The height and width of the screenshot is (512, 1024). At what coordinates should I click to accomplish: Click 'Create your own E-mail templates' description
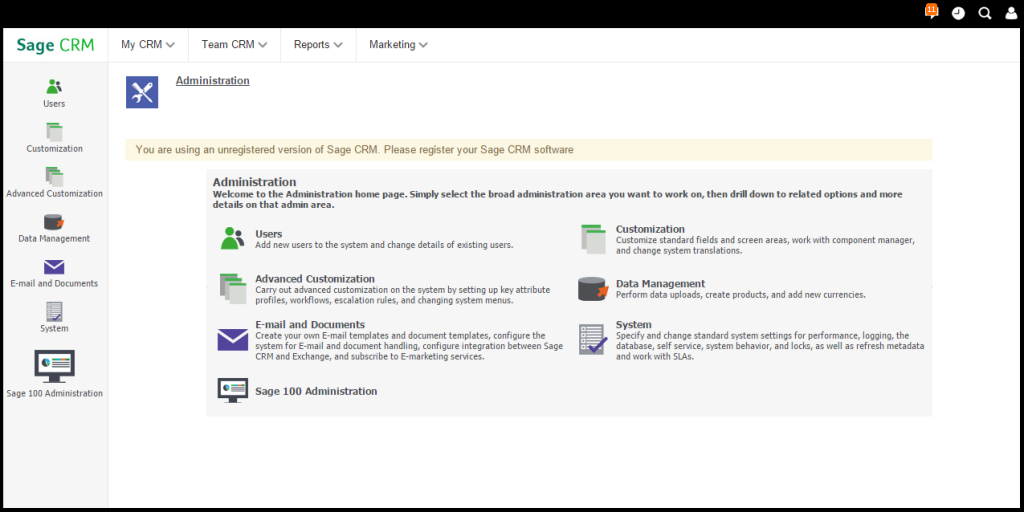coord(409,346)
